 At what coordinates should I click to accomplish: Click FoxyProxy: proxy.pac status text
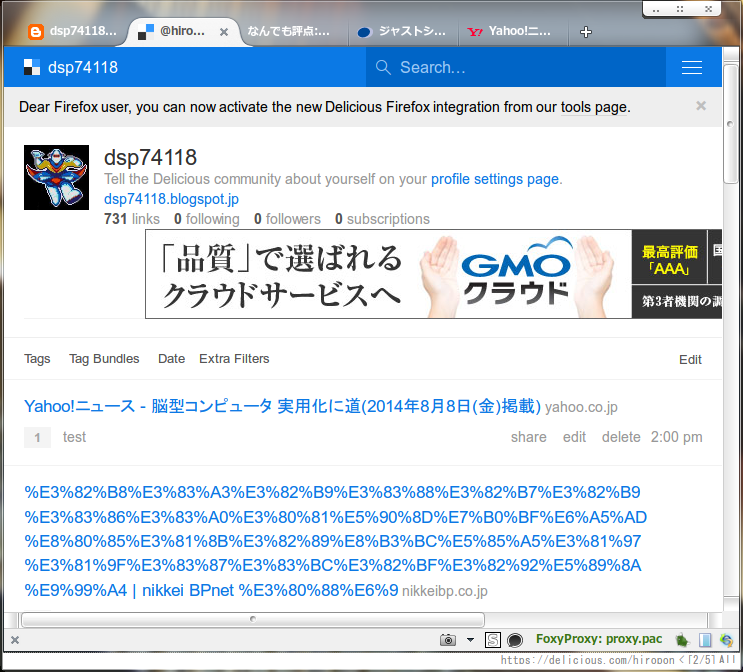tap(599, 639)
